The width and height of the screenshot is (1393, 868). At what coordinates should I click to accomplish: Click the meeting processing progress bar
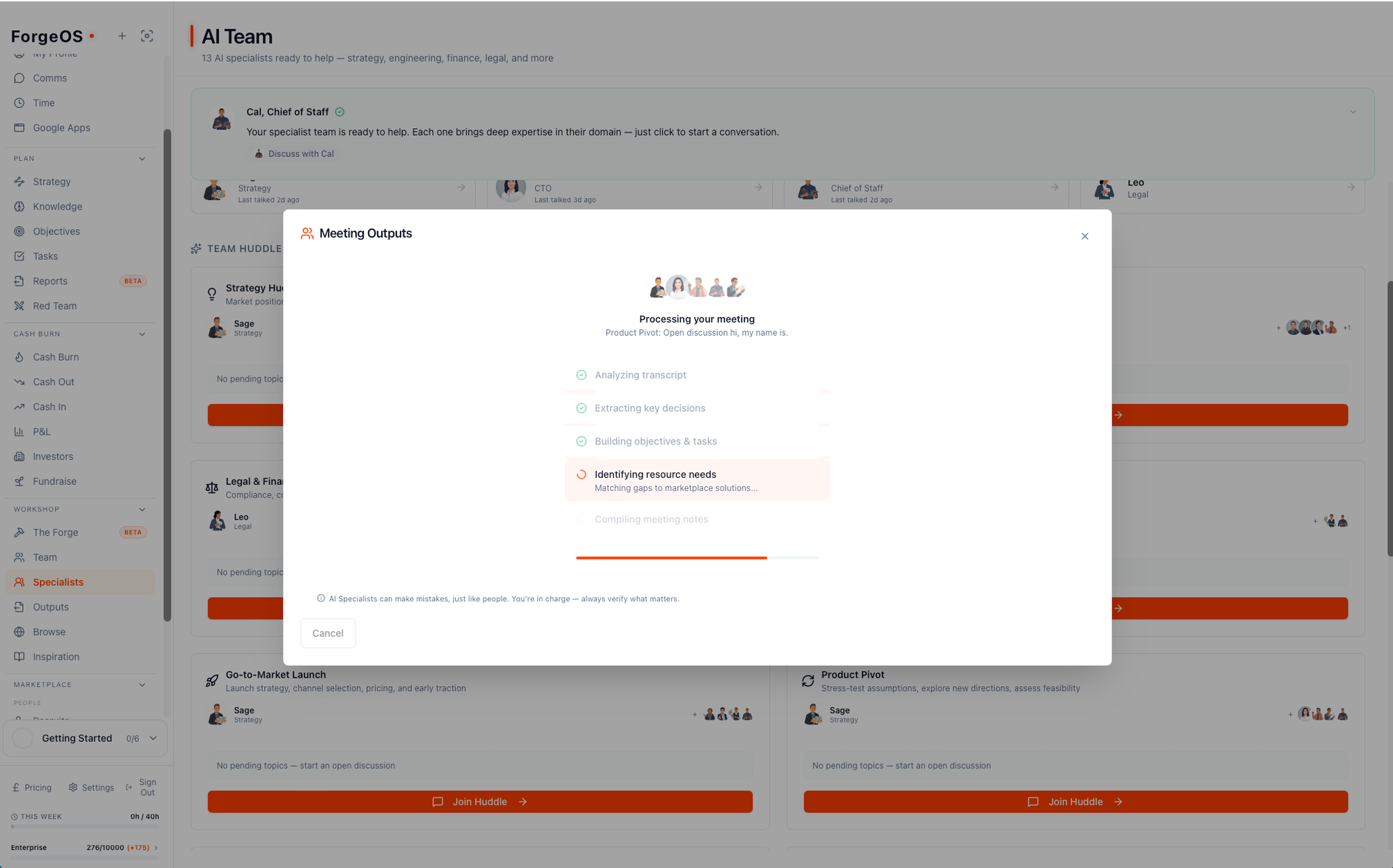tap(697, 558)
